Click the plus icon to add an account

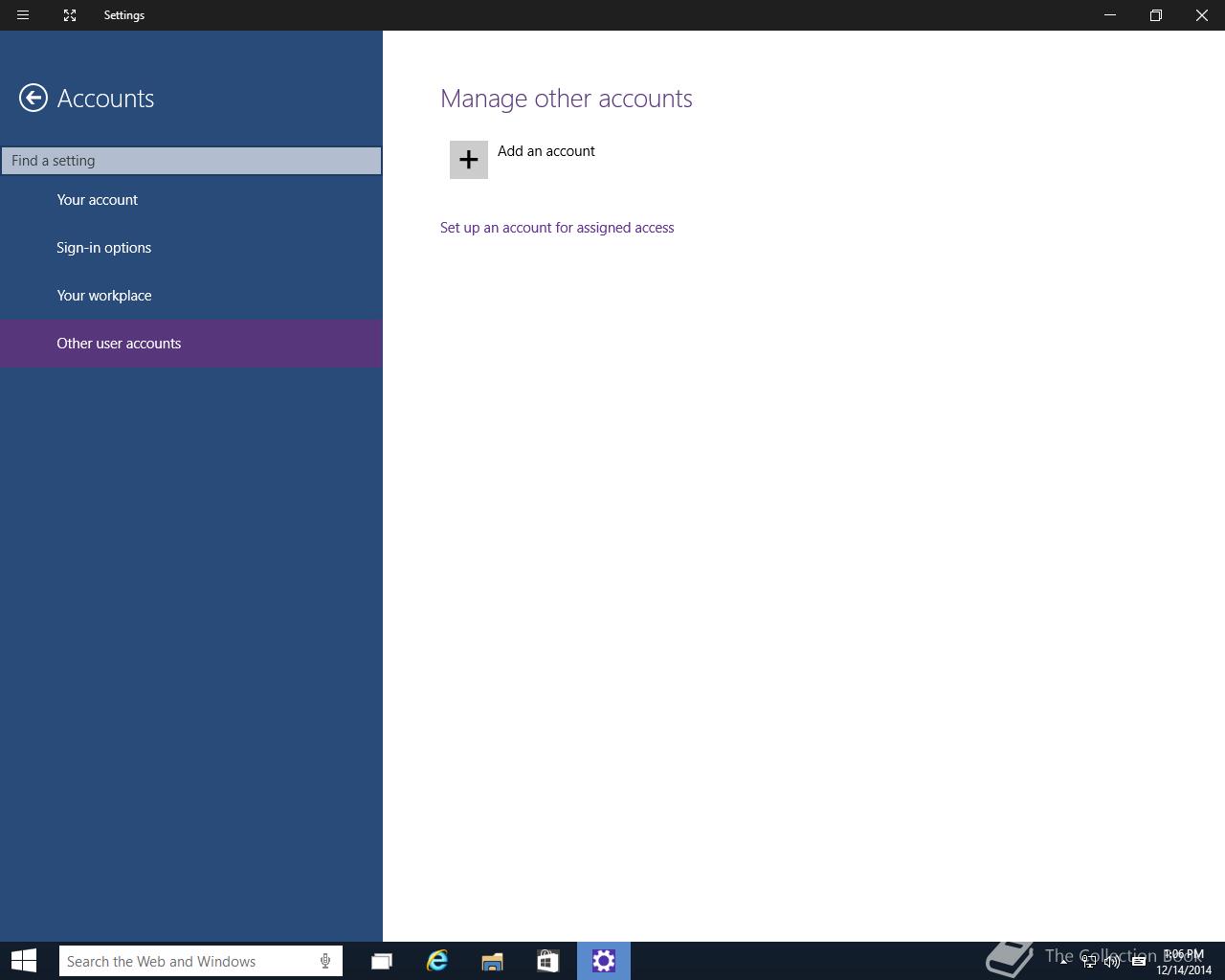(469, 160)
